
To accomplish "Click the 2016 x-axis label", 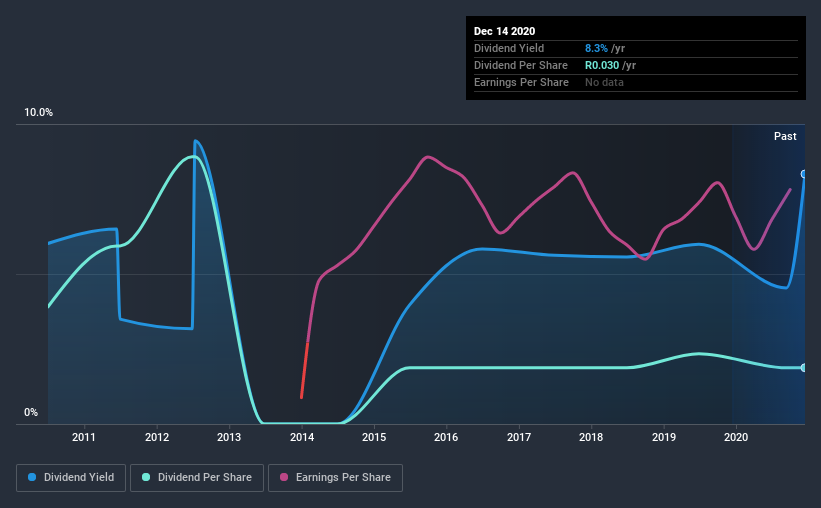I will (446, 437).
